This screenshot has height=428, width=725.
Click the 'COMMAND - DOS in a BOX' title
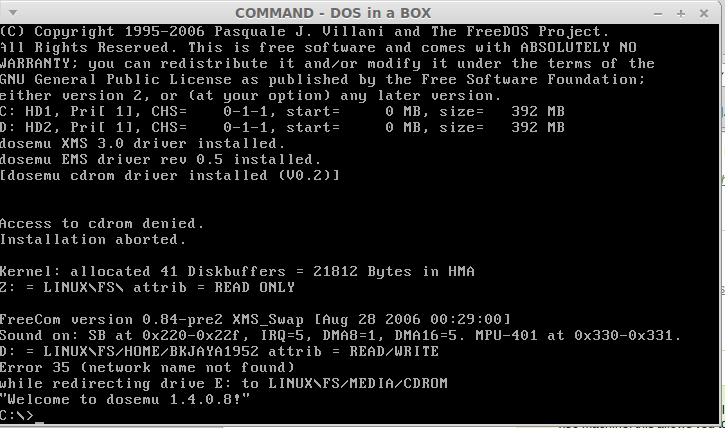coord(333,13)
